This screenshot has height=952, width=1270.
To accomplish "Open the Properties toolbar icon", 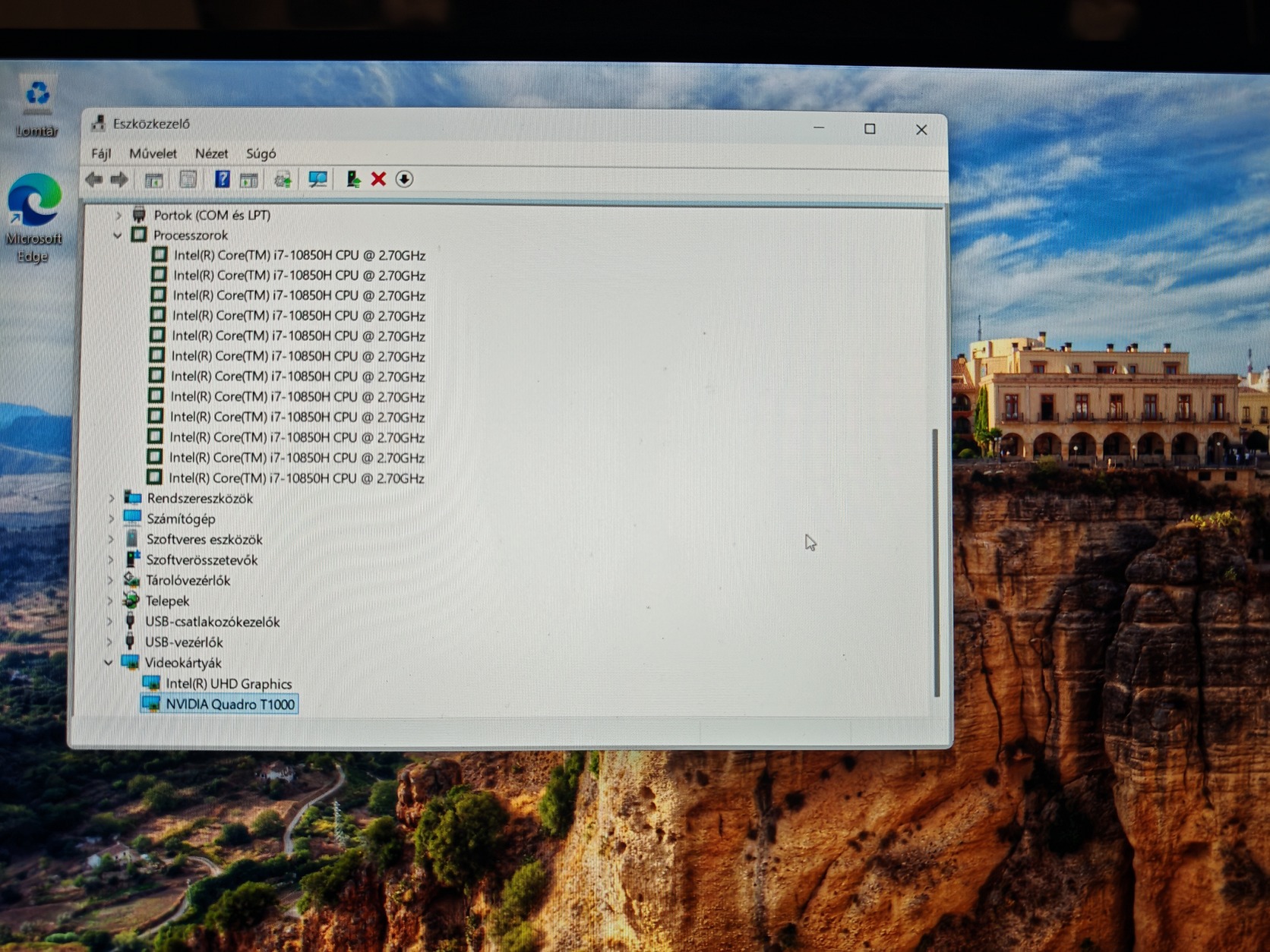I will point(188,180).
